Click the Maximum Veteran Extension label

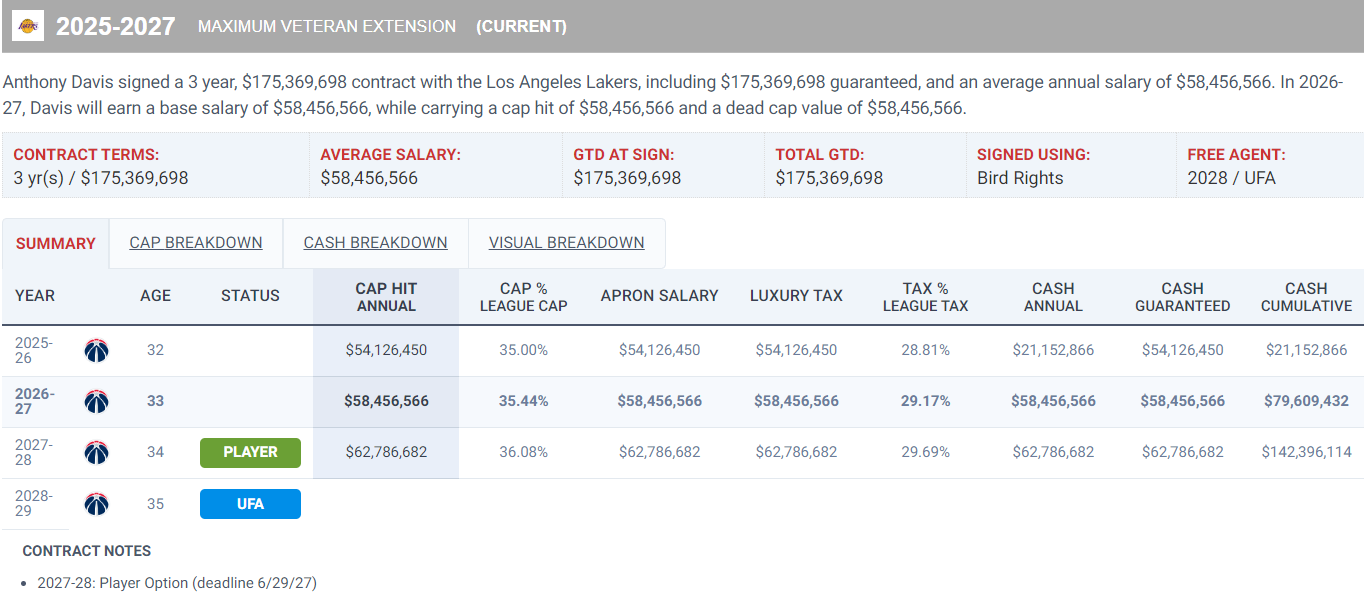[x=327, y=27]
